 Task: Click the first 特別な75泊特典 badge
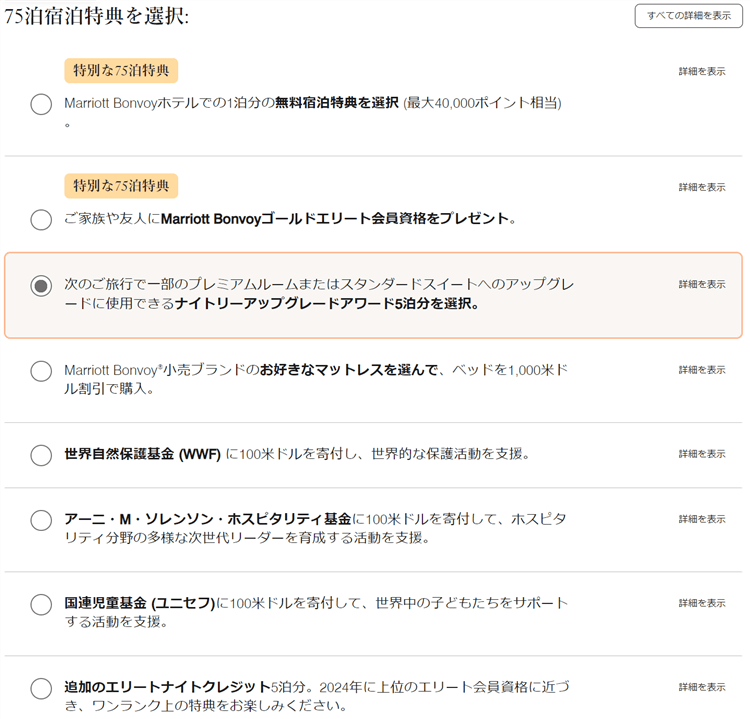point(121,70)
